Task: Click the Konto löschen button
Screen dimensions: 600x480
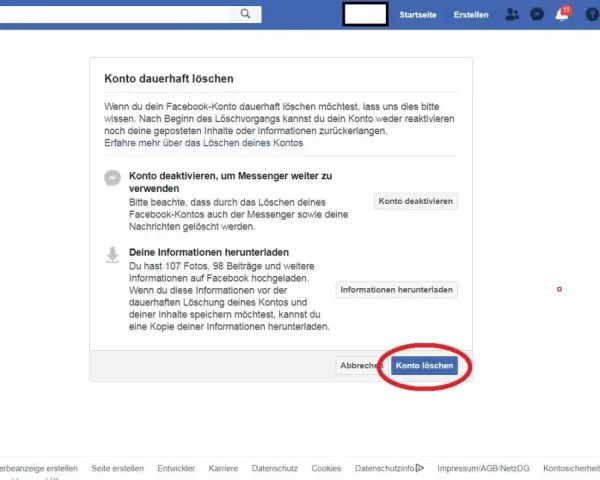Action: point(424,366)
